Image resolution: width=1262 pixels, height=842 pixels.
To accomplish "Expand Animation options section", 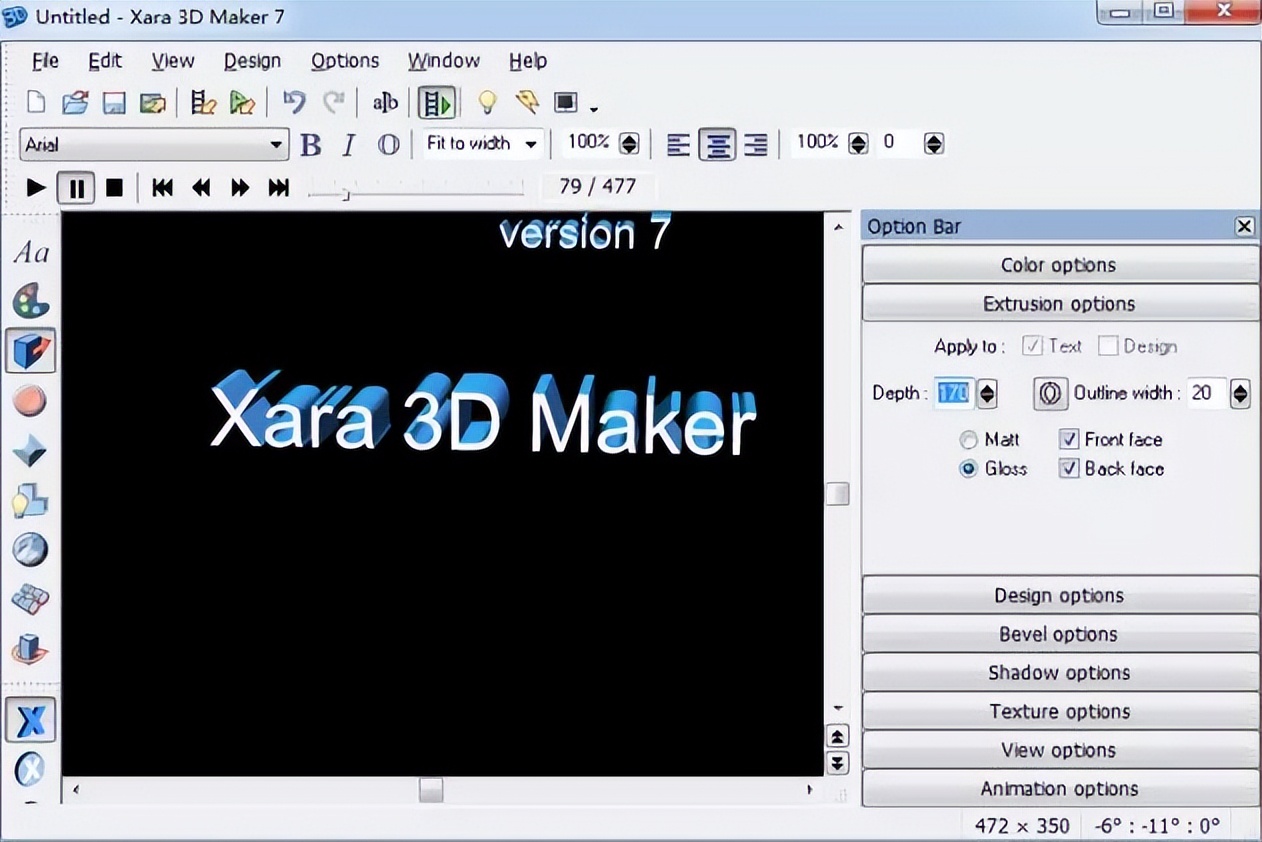I will click(x=1060, y=788).
